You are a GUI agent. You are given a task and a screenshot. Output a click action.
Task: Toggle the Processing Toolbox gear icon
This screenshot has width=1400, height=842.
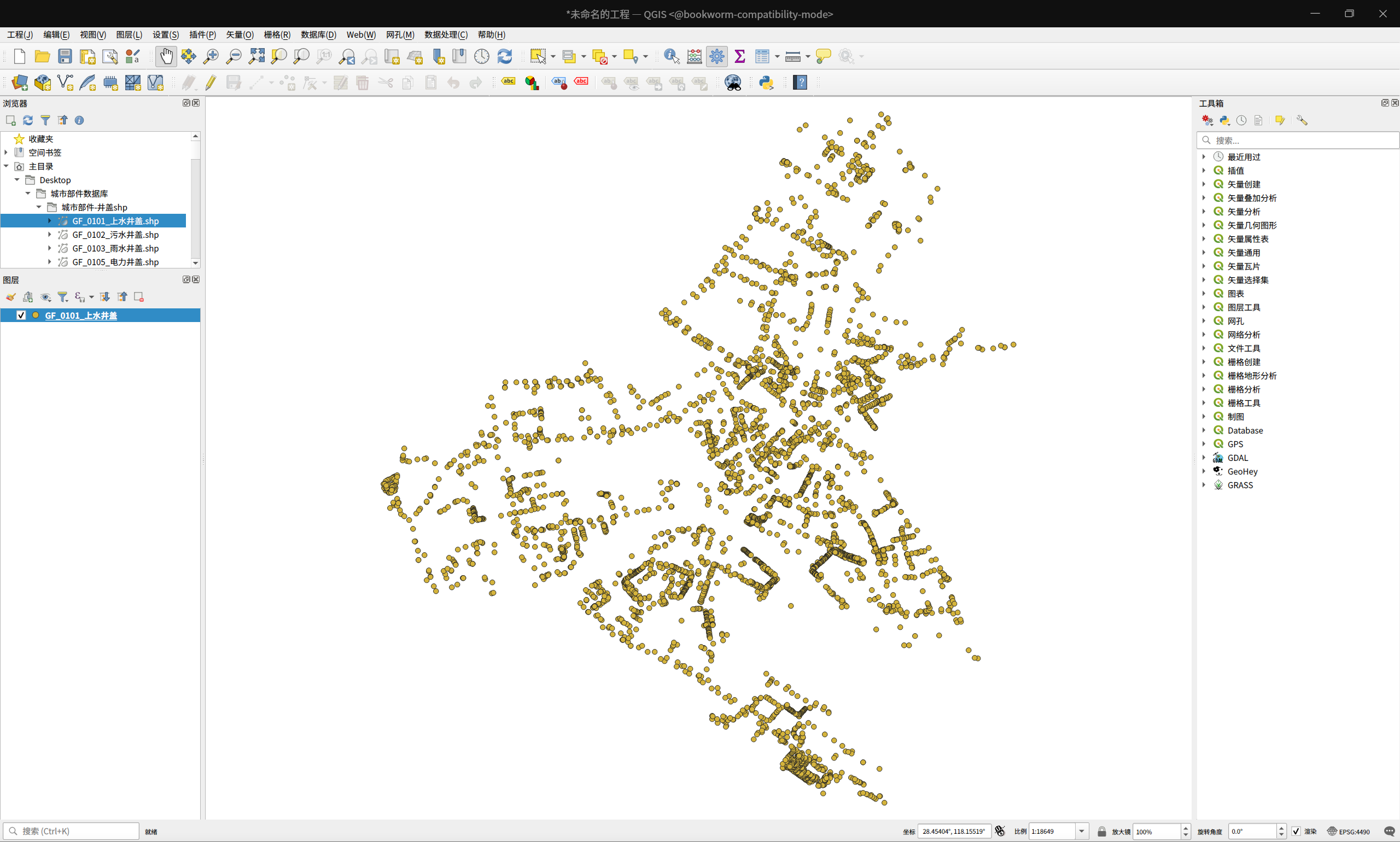point(717,56)
